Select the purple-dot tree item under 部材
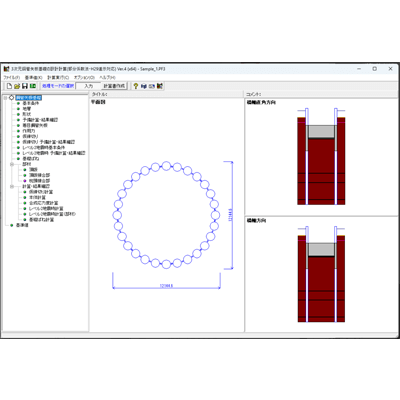Image resolution: width=400 pixels, height=400 pixels. click(39, 181)
